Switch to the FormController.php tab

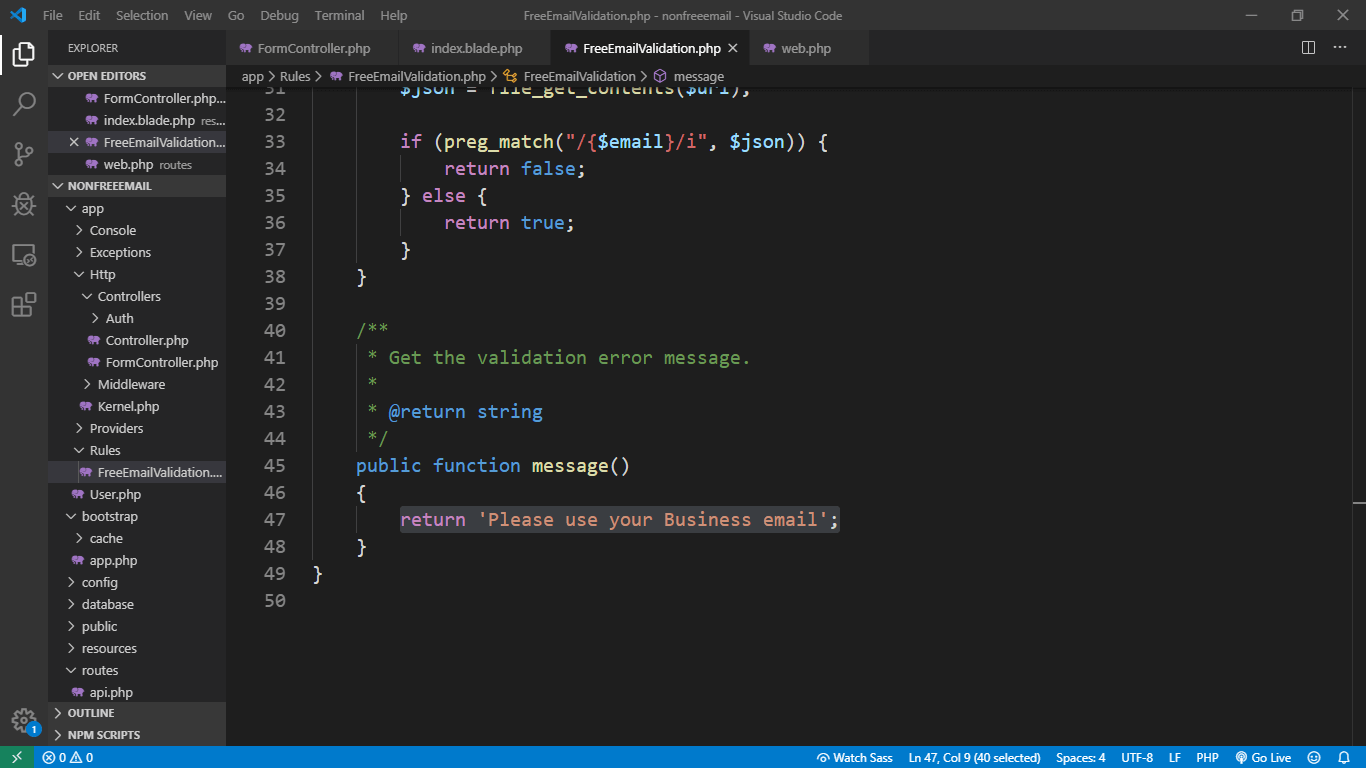[312, 48]
